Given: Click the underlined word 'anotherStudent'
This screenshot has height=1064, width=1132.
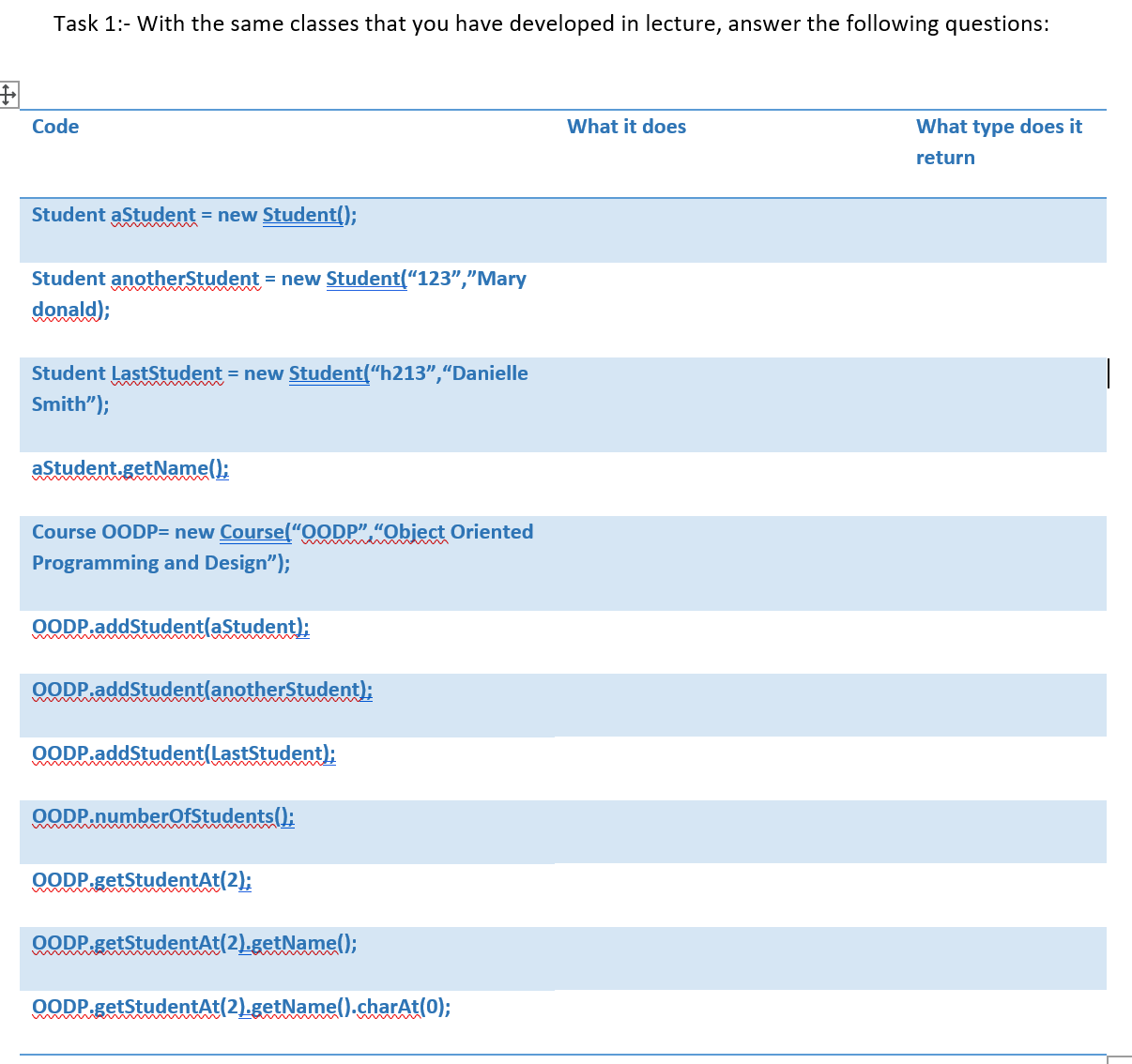Looking at the screenshot, I should pos(185,279).
